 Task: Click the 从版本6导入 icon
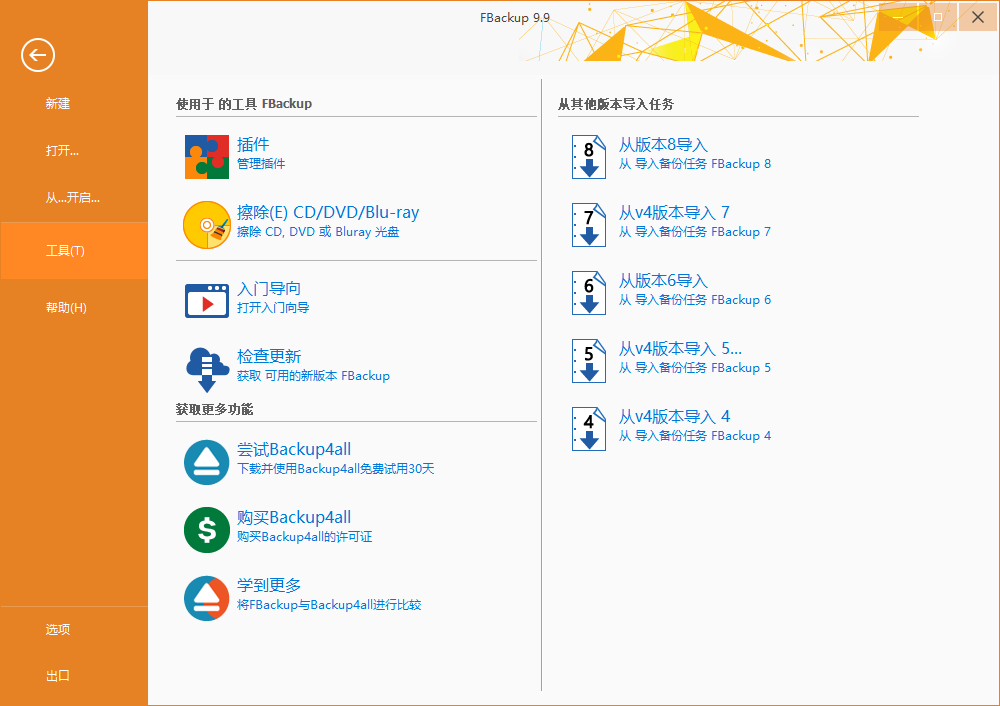589,292
